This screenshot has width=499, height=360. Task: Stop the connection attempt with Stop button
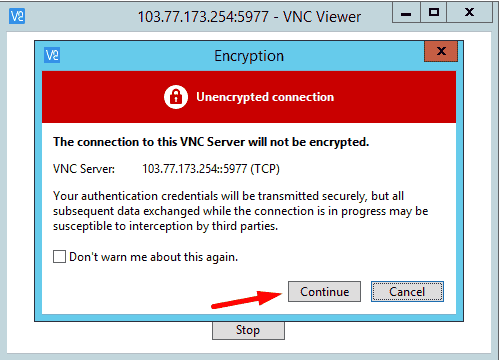248,330
